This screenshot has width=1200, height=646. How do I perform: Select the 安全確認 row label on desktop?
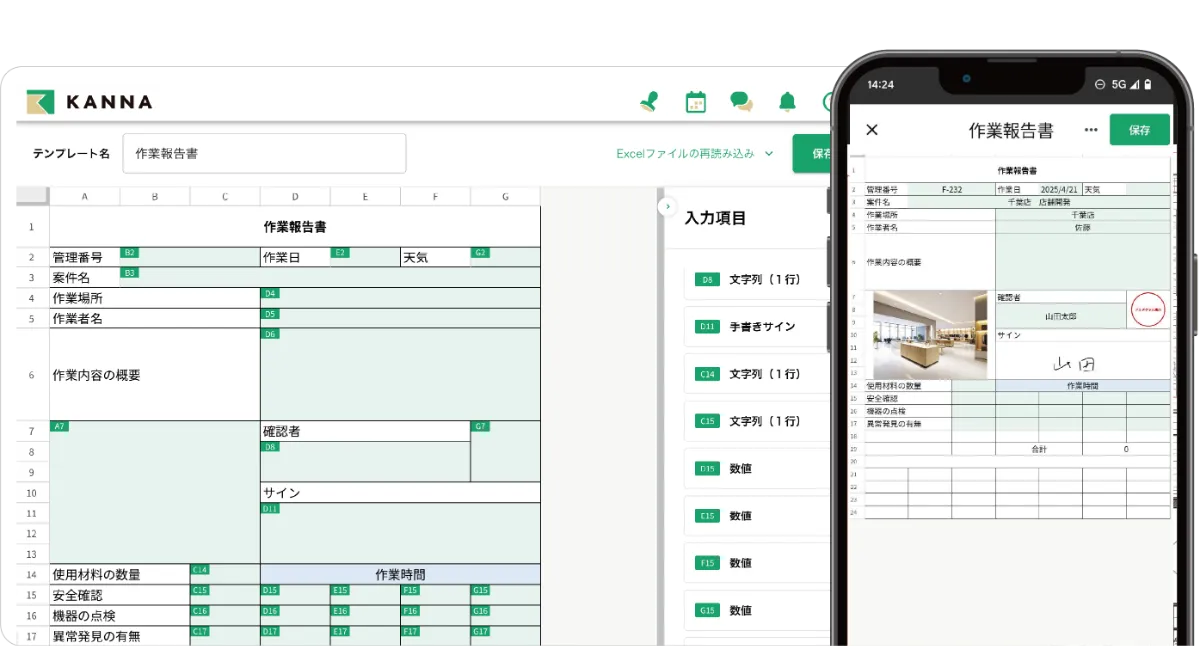tap(120, 595)
